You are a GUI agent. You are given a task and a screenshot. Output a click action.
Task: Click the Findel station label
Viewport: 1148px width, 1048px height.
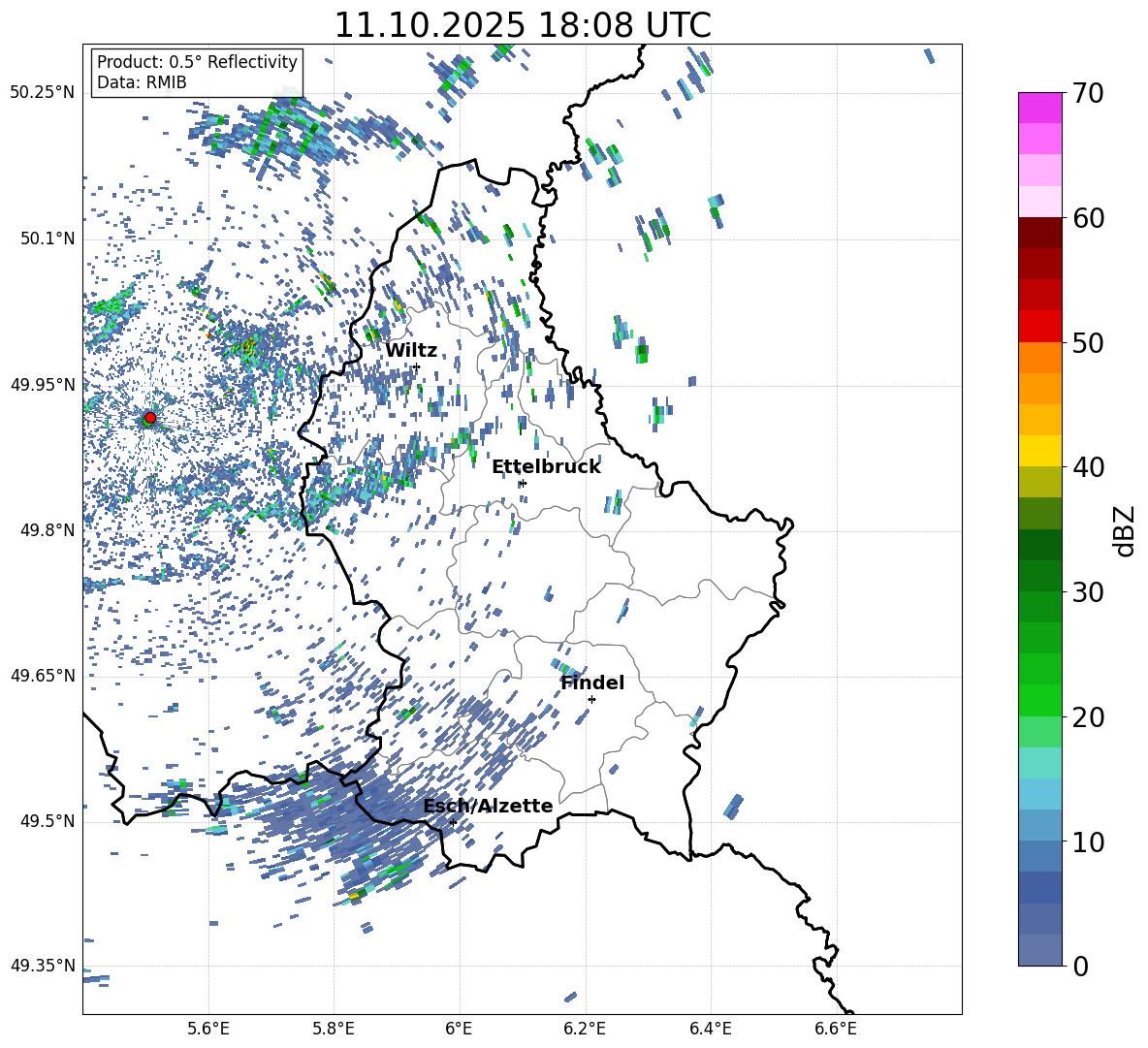[x=592, y=683]
